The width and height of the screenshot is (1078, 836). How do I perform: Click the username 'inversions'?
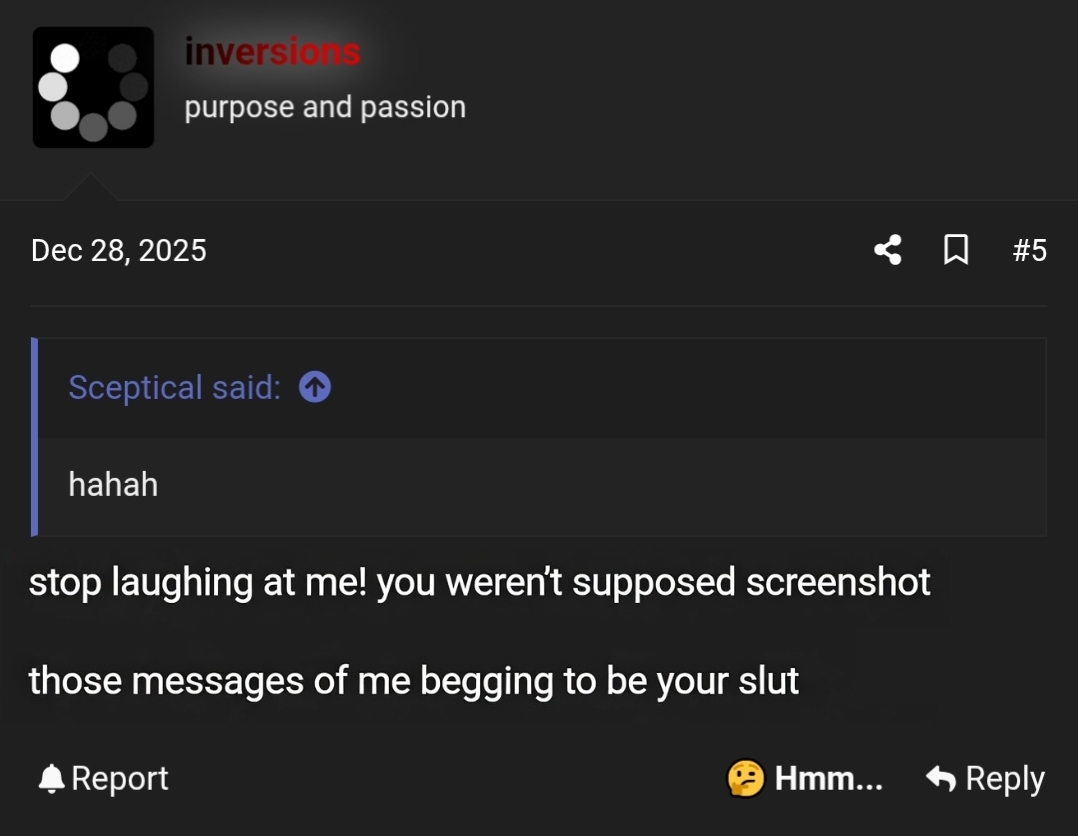[272, 51]
